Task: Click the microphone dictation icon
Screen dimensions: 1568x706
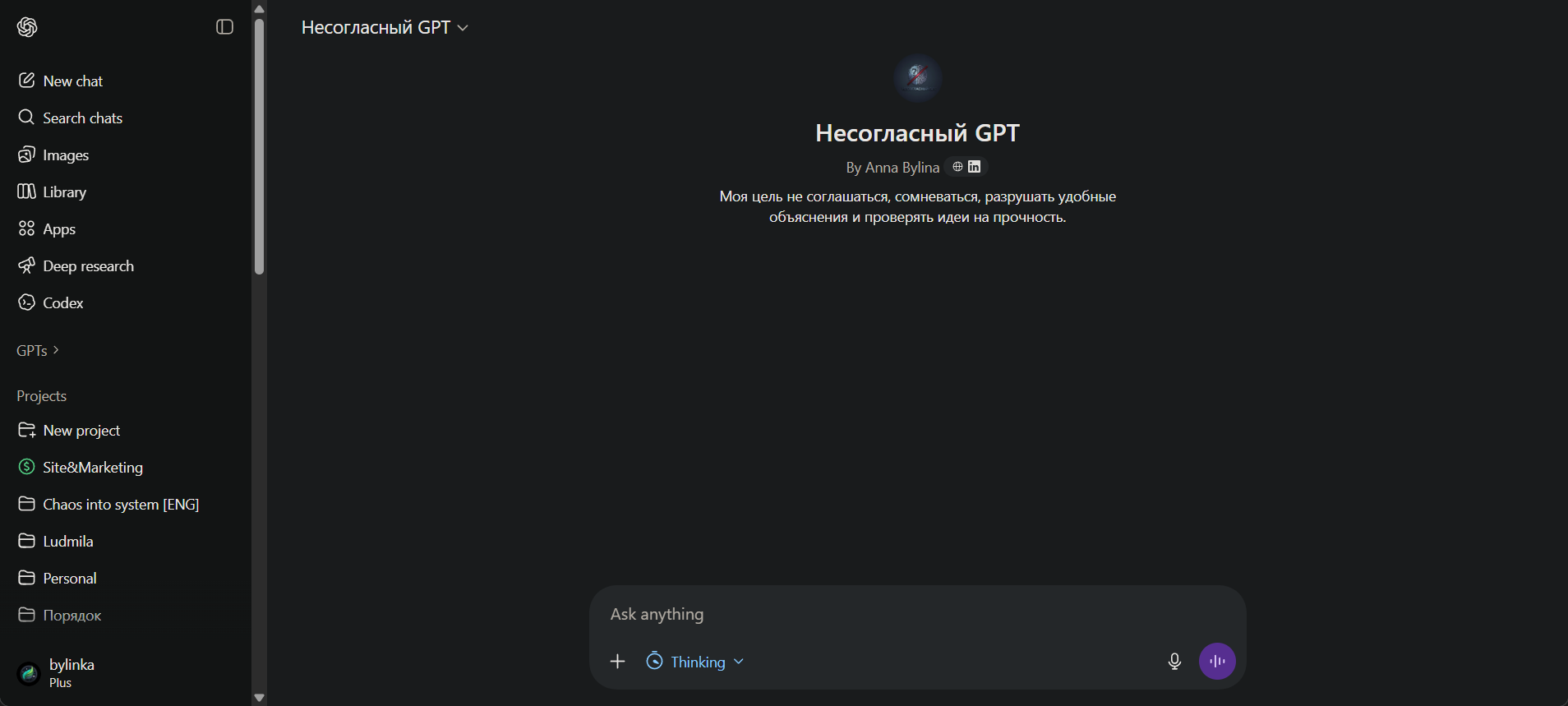Action: click(x=1174, y=662)
